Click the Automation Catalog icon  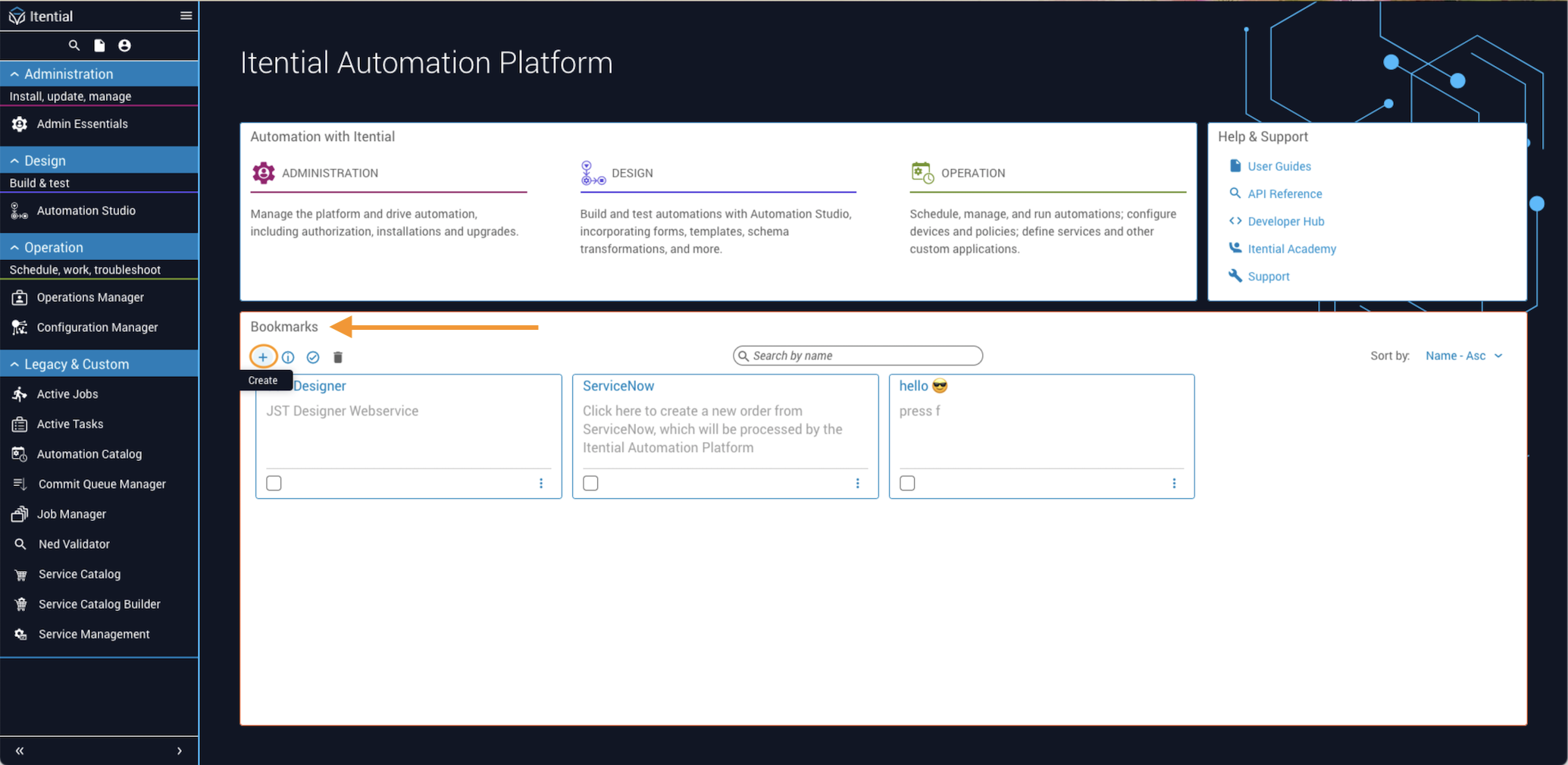[x=20, y=454]
